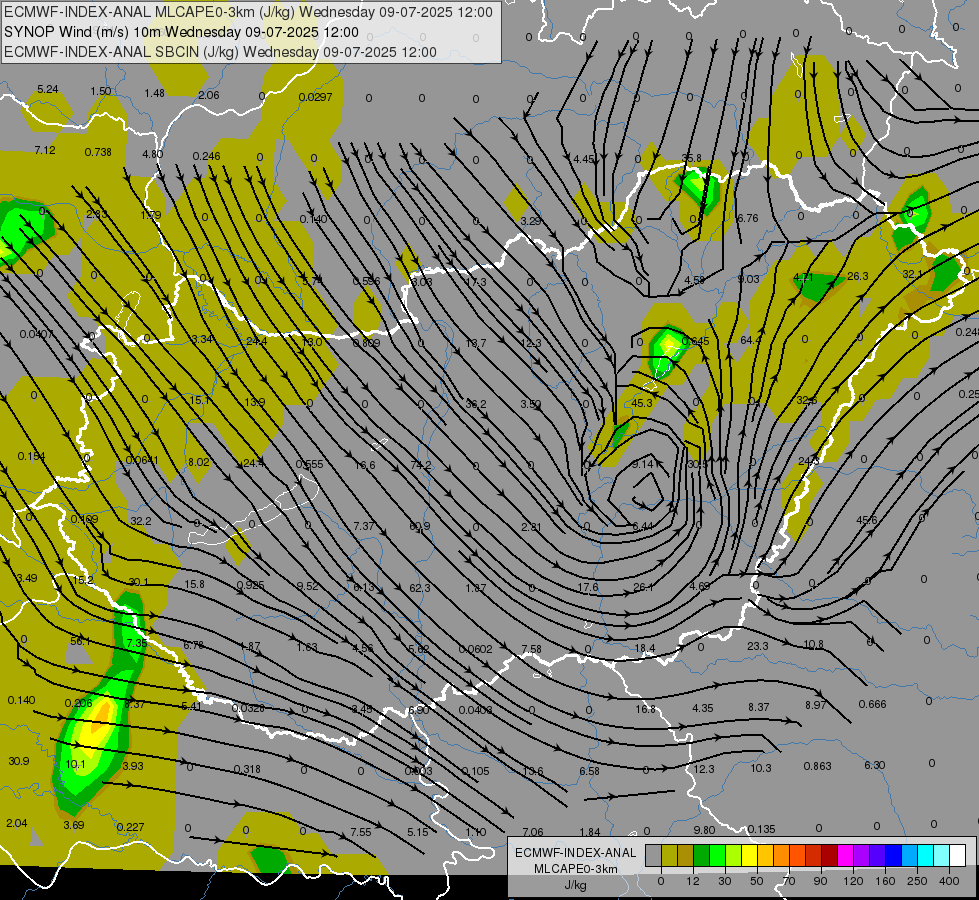Select the pure blue legend swatch
This screenshot has height=900, width=979.
click(x=893, y=855)
